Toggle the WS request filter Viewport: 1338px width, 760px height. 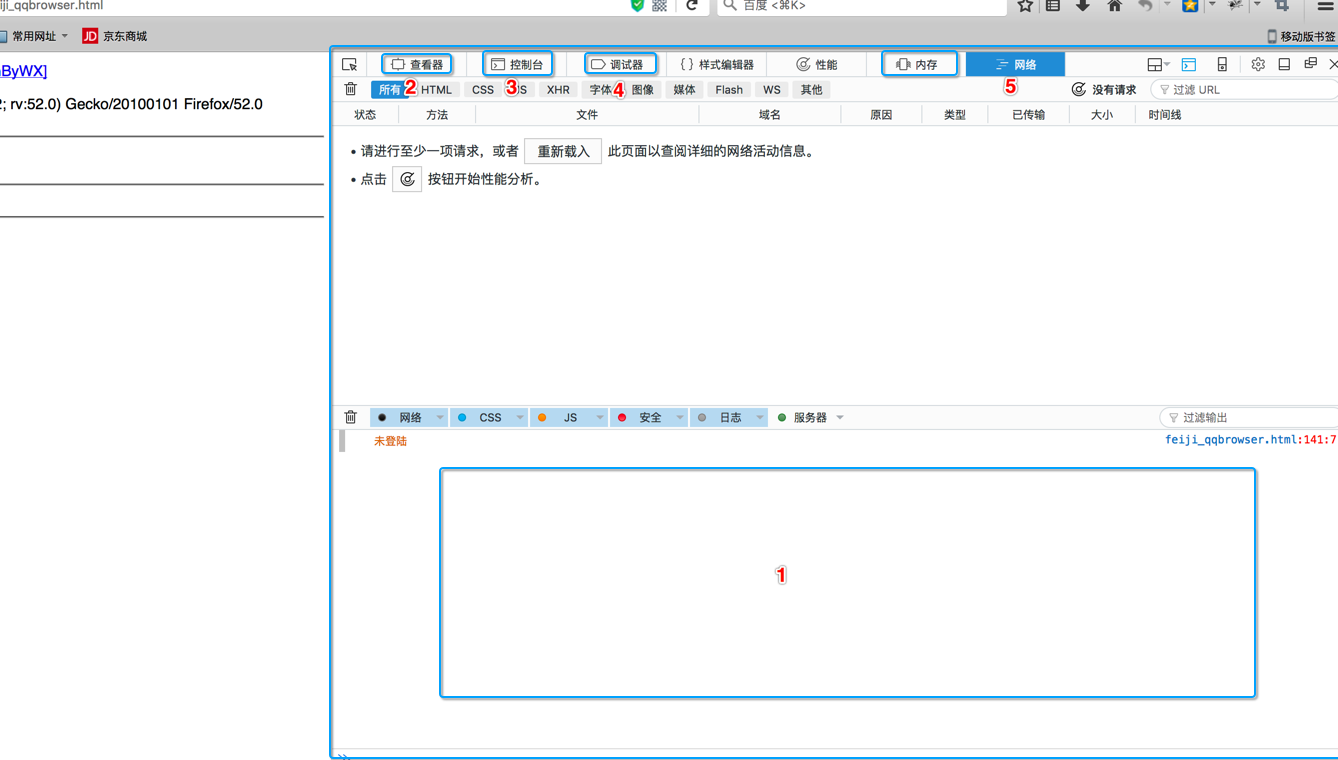click(772, 89)
